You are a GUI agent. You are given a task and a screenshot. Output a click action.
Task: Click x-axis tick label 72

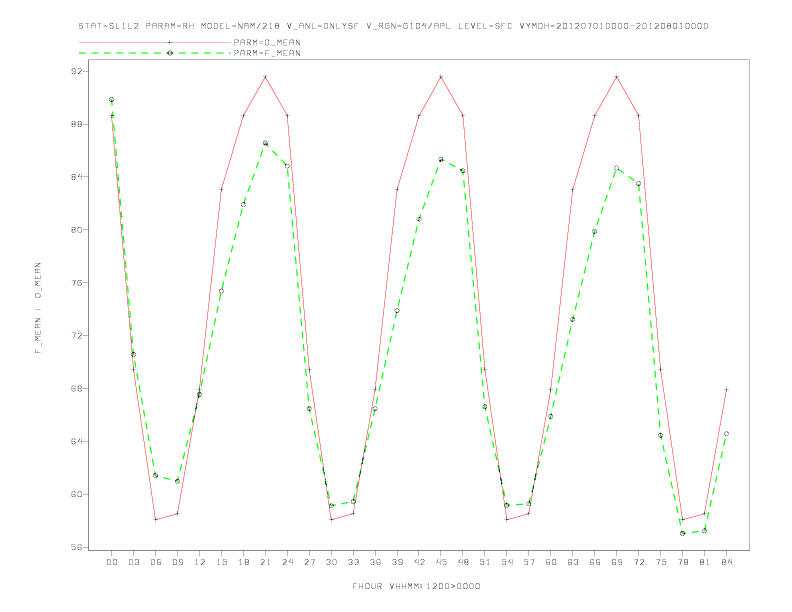coord(639,562)
